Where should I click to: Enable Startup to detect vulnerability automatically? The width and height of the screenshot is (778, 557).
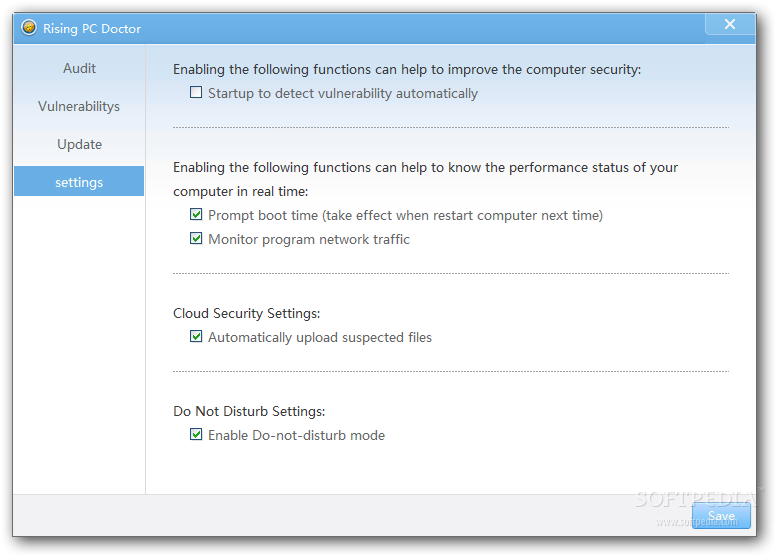(196, 92)
